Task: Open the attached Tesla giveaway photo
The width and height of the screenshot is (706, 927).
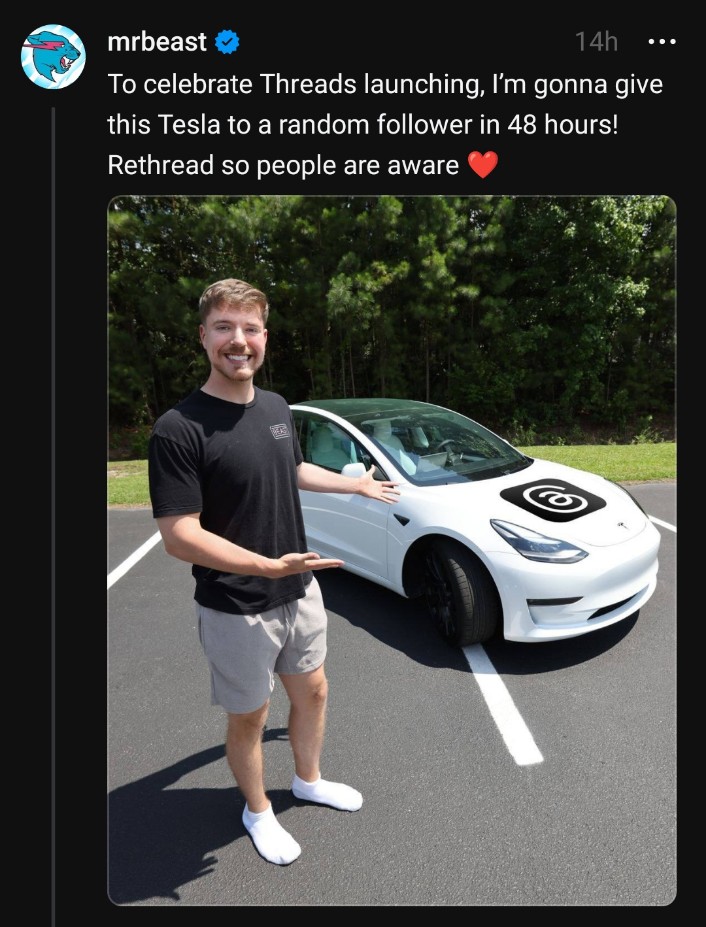Action: 391,550
